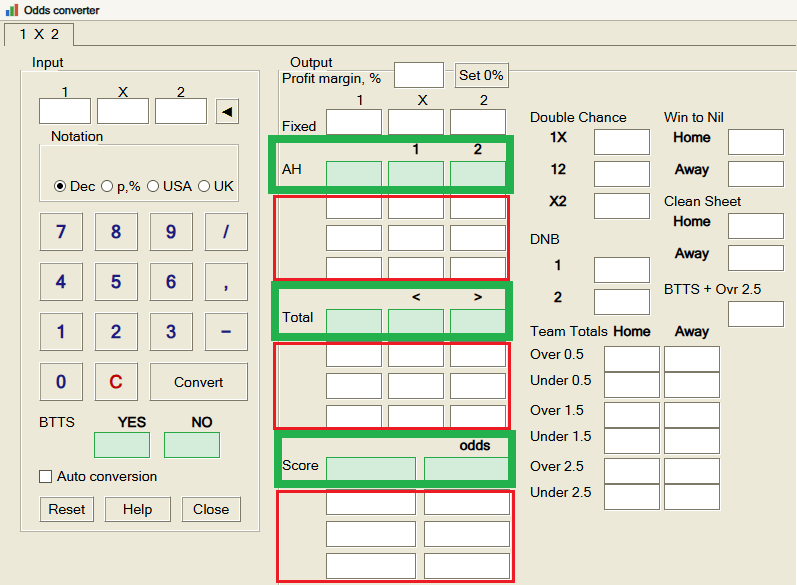Click the keypad minus button
Screen dimensions: 797x585
(226, 331)
